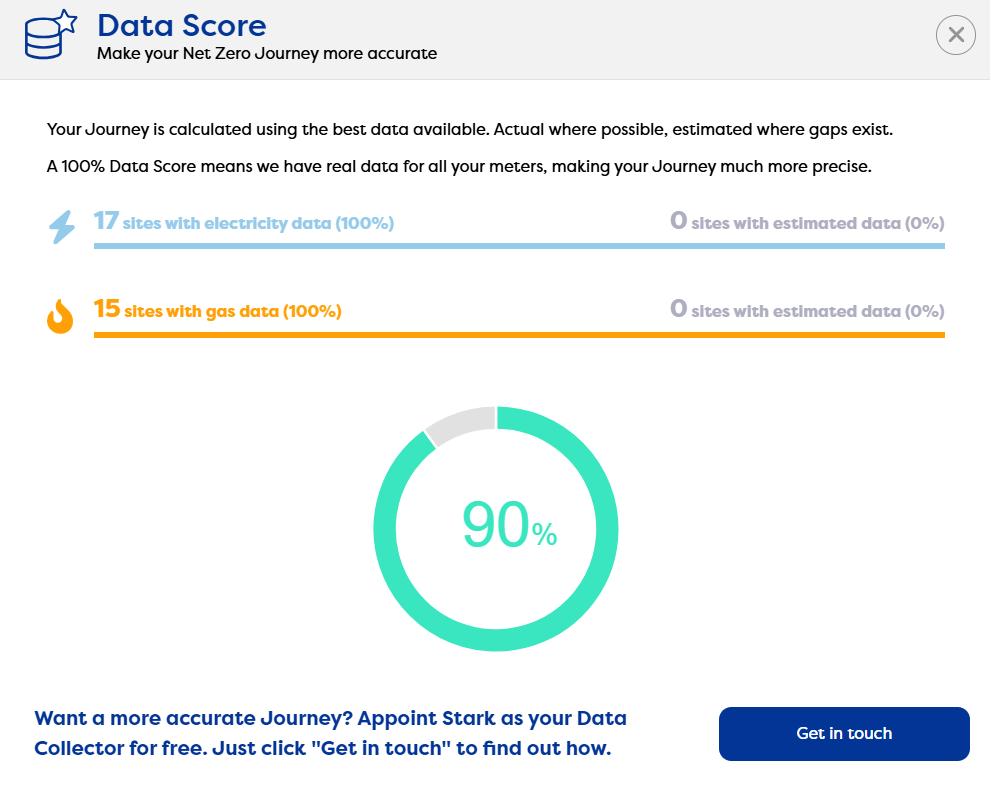Click the Appoint Stark as Data Collector text
990x804 pixels.
331,733
